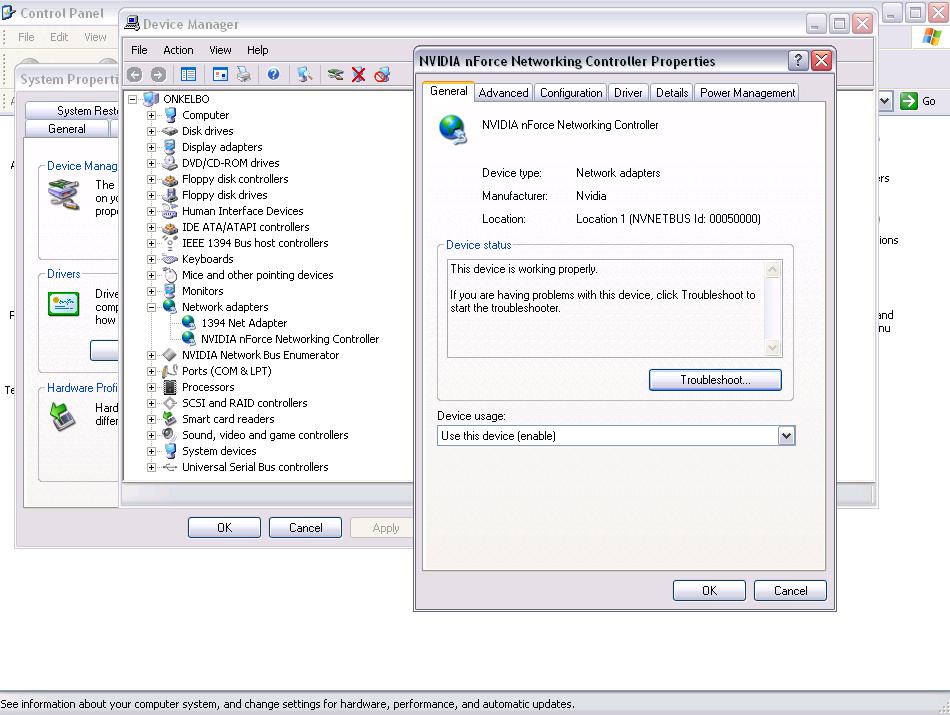Open Device Manager's Help menu
Screen dimensions: 950x715
tap(257, 50)
